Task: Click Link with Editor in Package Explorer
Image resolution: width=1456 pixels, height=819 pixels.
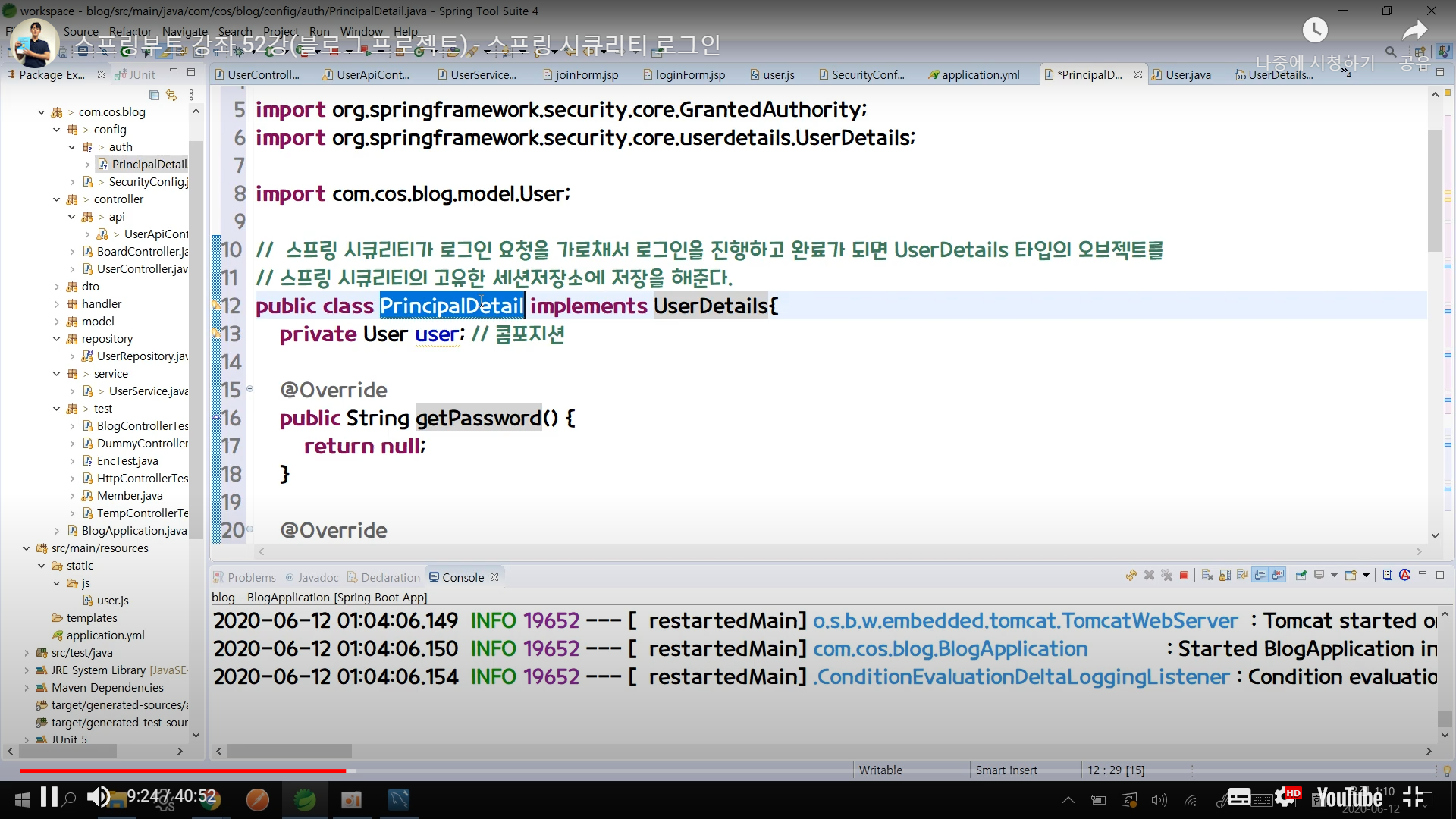Action: [171, 96]
